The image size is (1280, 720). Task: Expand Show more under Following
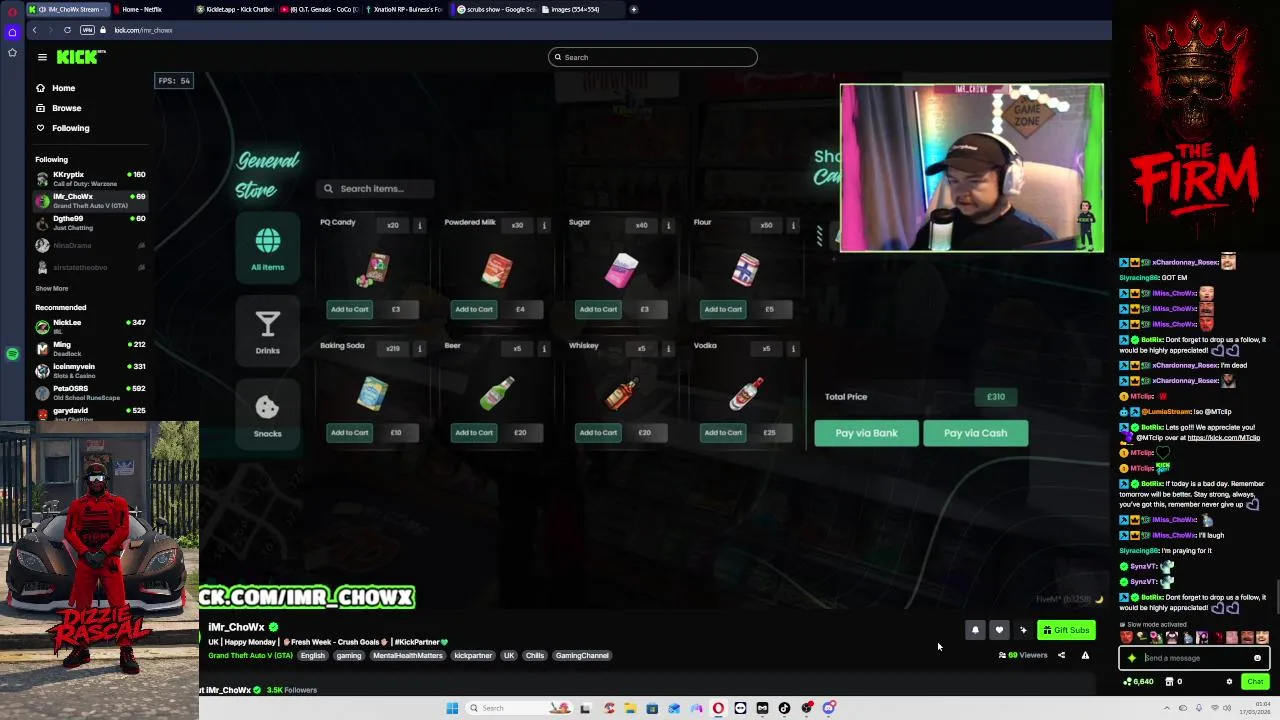pyautogui.click(x=52, y=288)
